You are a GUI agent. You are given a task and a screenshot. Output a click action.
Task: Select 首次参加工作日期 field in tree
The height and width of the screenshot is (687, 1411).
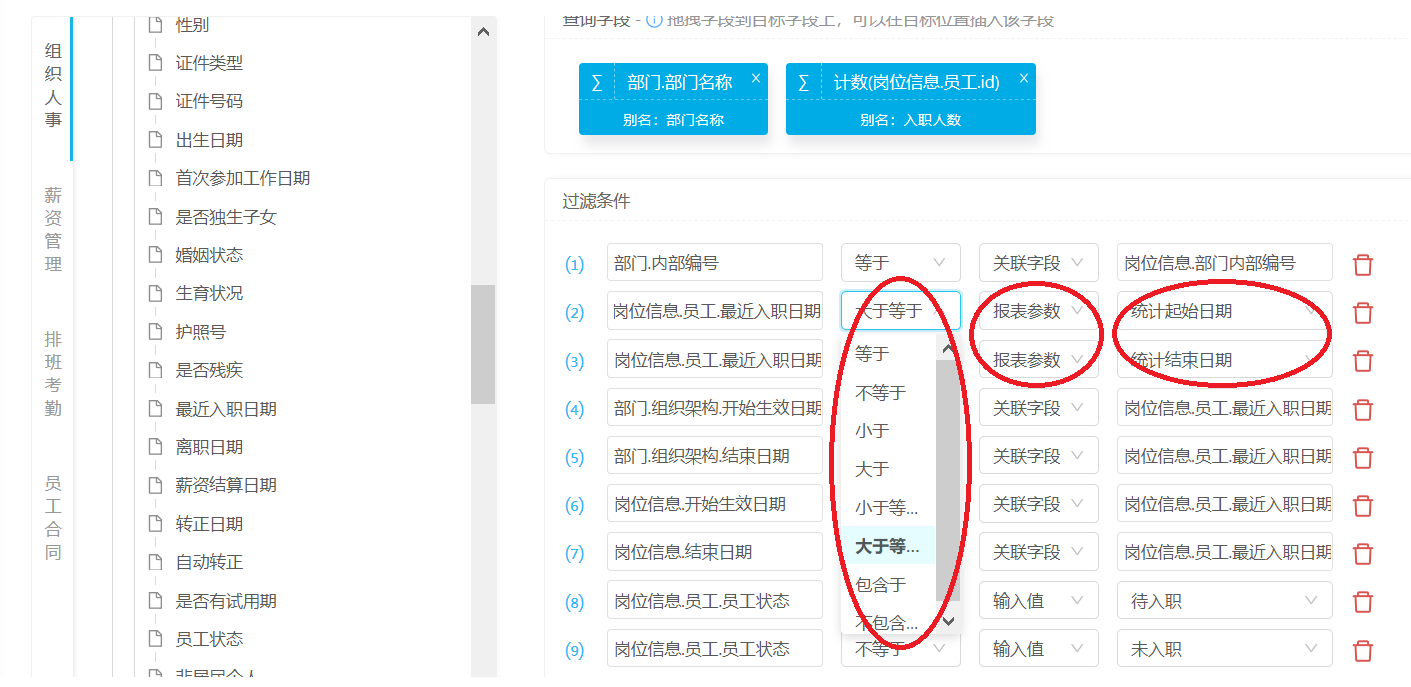(x=243, y=178)
